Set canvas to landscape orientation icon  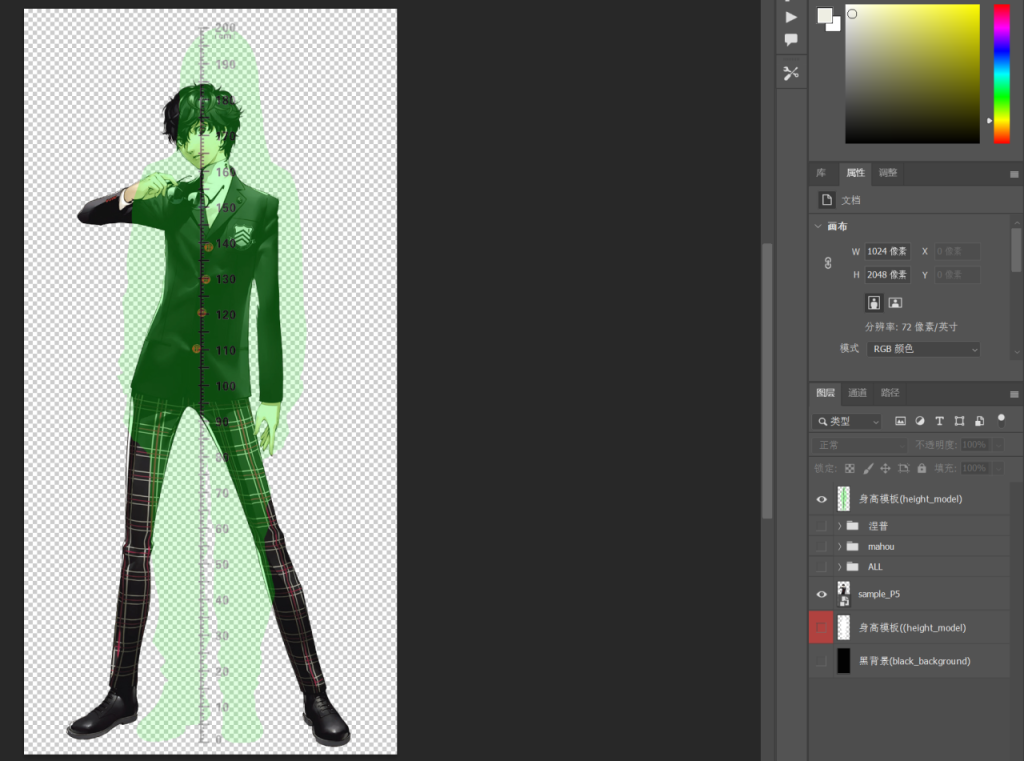pyautogui.click(x=895, y=302)
